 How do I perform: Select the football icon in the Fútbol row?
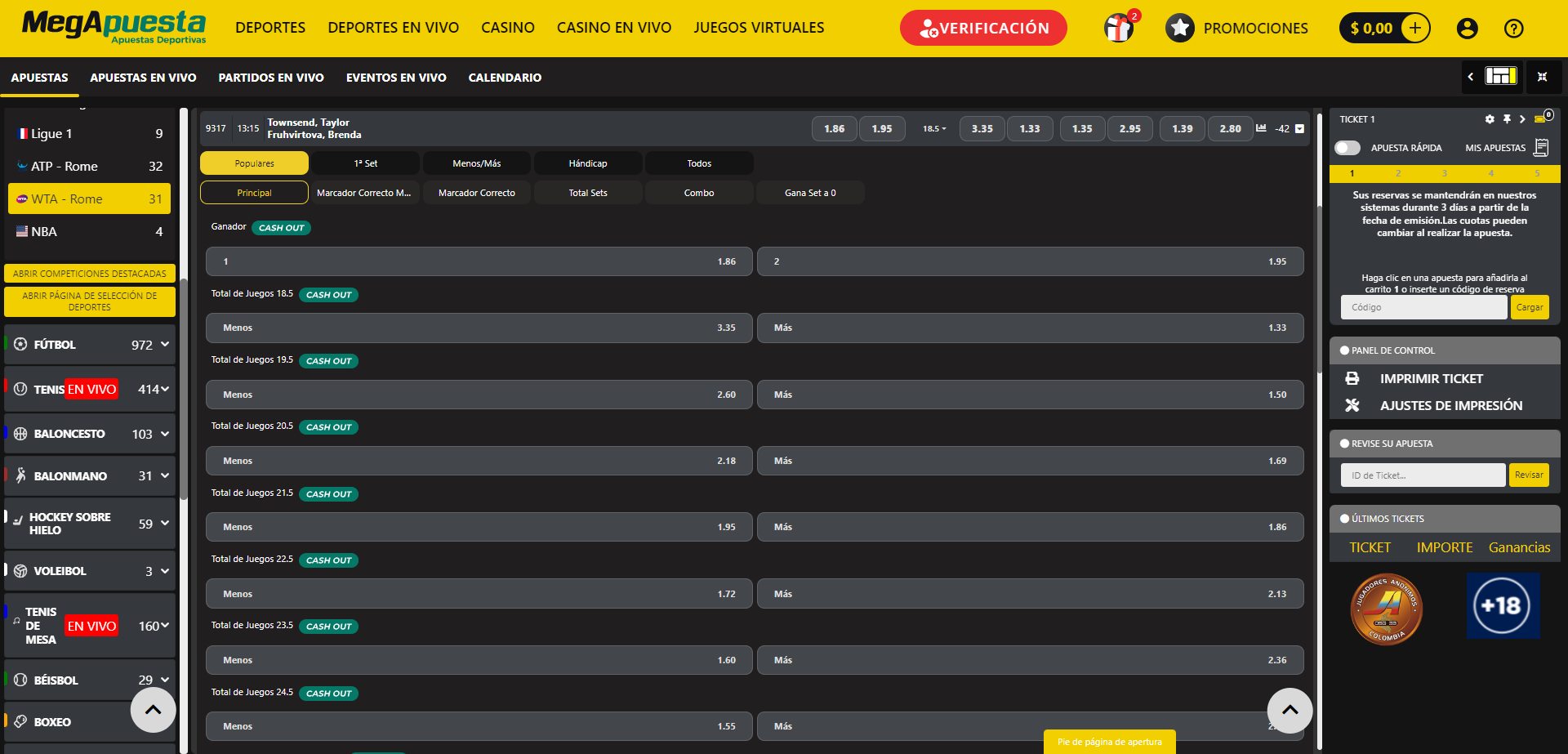tap(20, 345)
